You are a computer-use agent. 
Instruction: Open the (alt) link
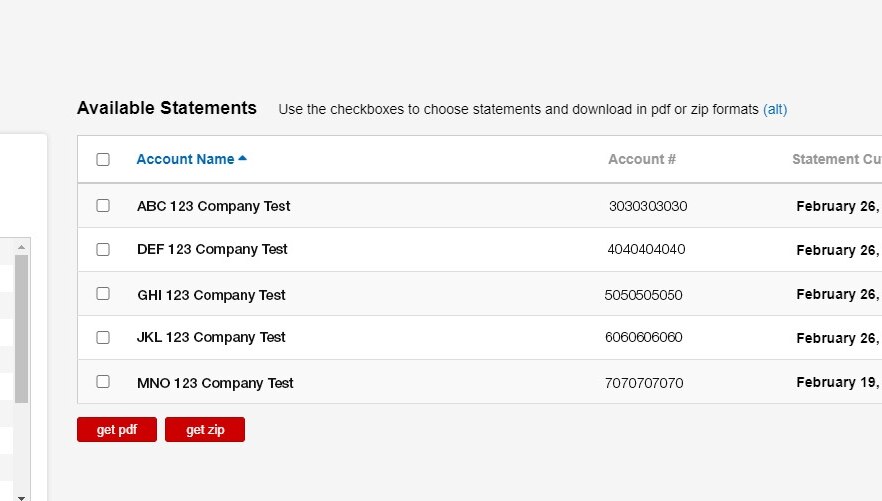coord(775,109)
